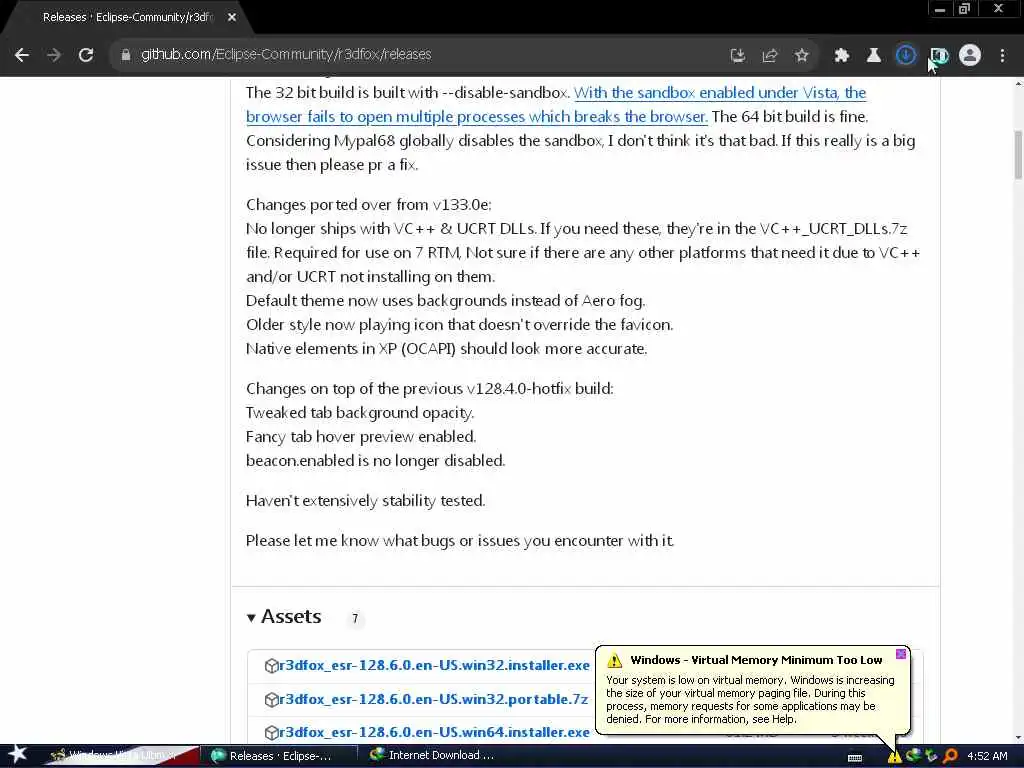Open the Chrome Labs flask icon

tap(873, 56)
